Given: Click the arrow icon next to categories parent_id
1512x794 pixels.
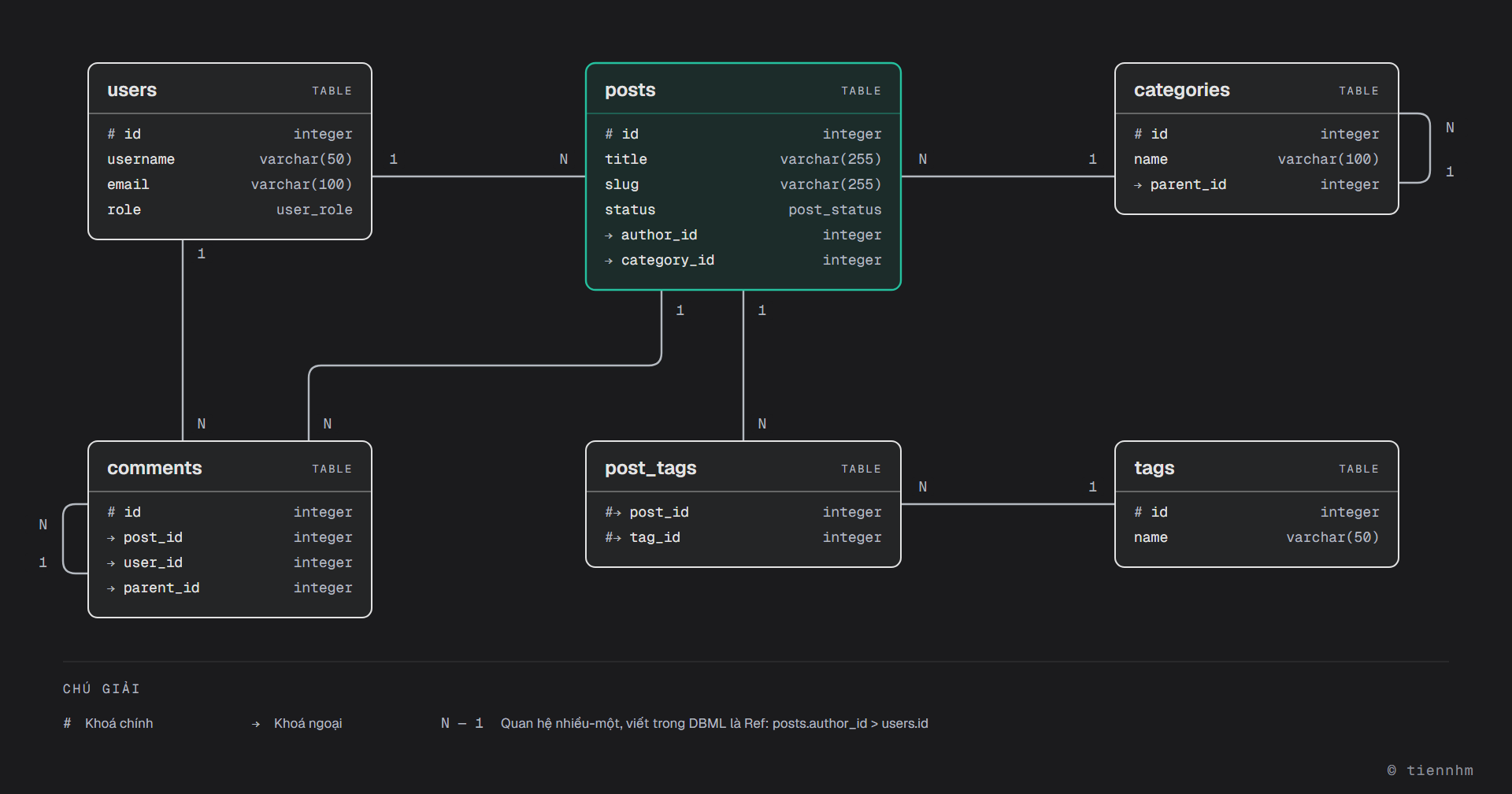Looking at the screenshot, I should pos(1138,185).
